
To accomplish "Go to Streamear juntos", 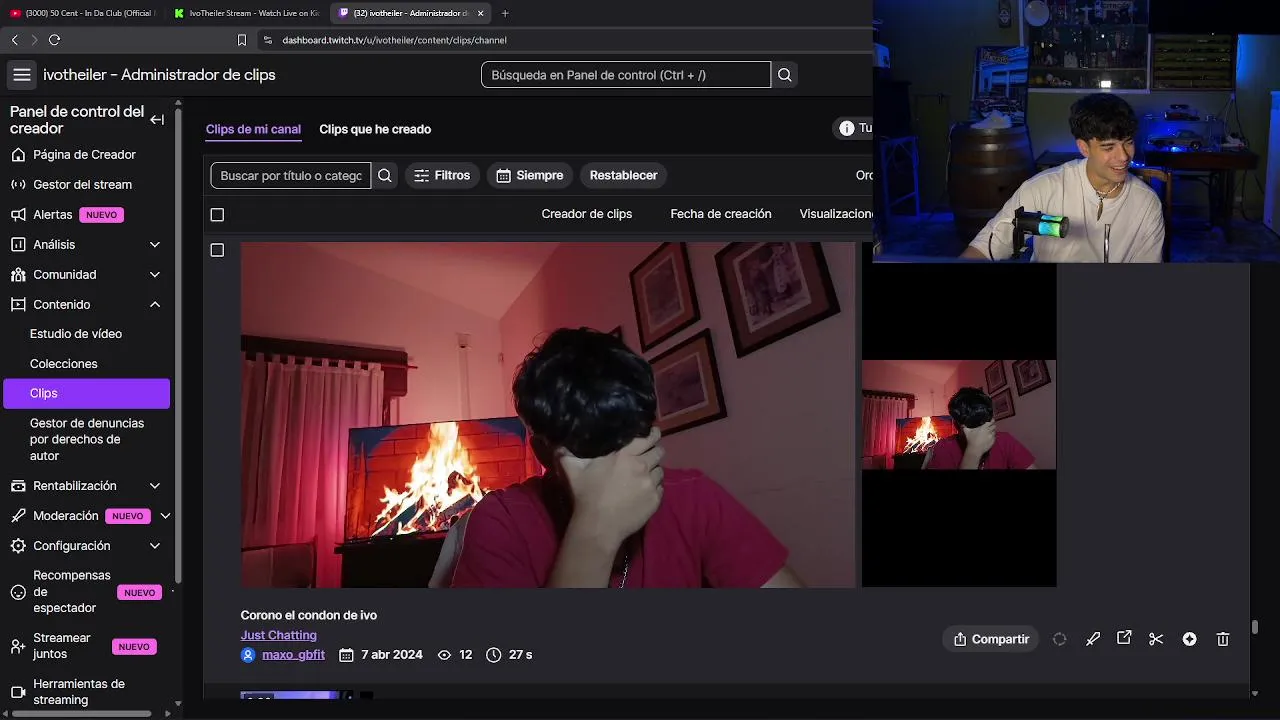I will [61, 646].
